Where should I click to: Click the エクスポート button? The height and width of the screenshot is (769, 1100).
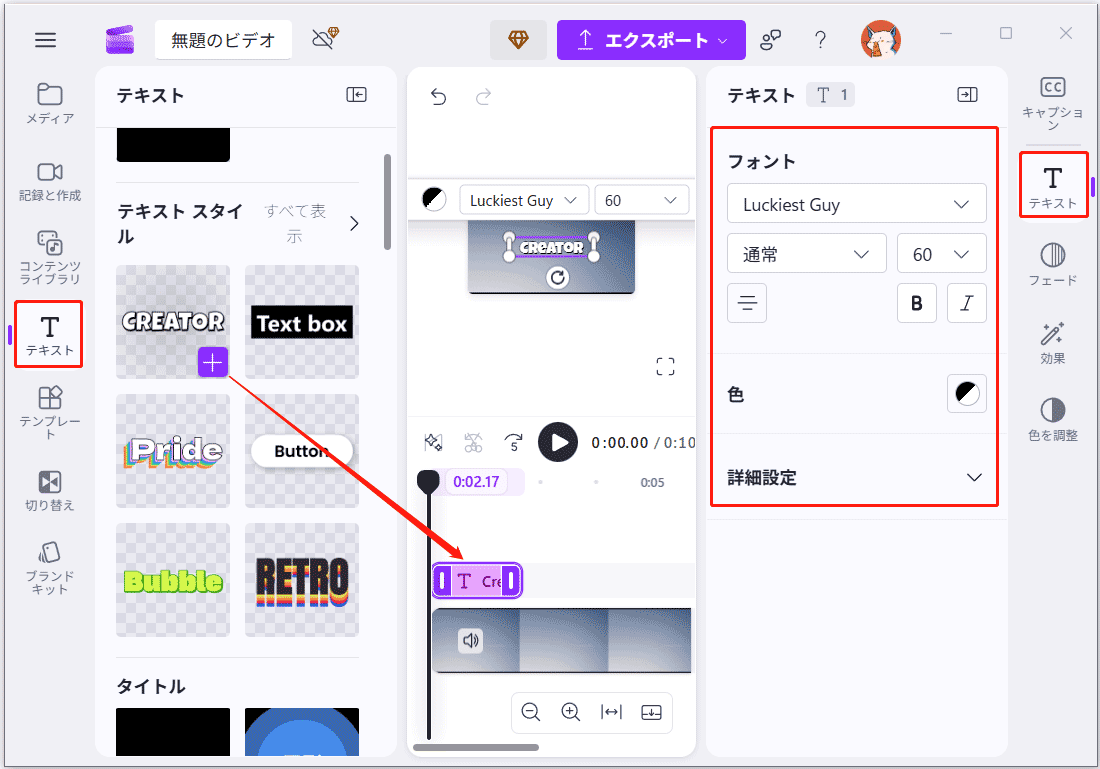pyautogui.click(x=651, y=39)
